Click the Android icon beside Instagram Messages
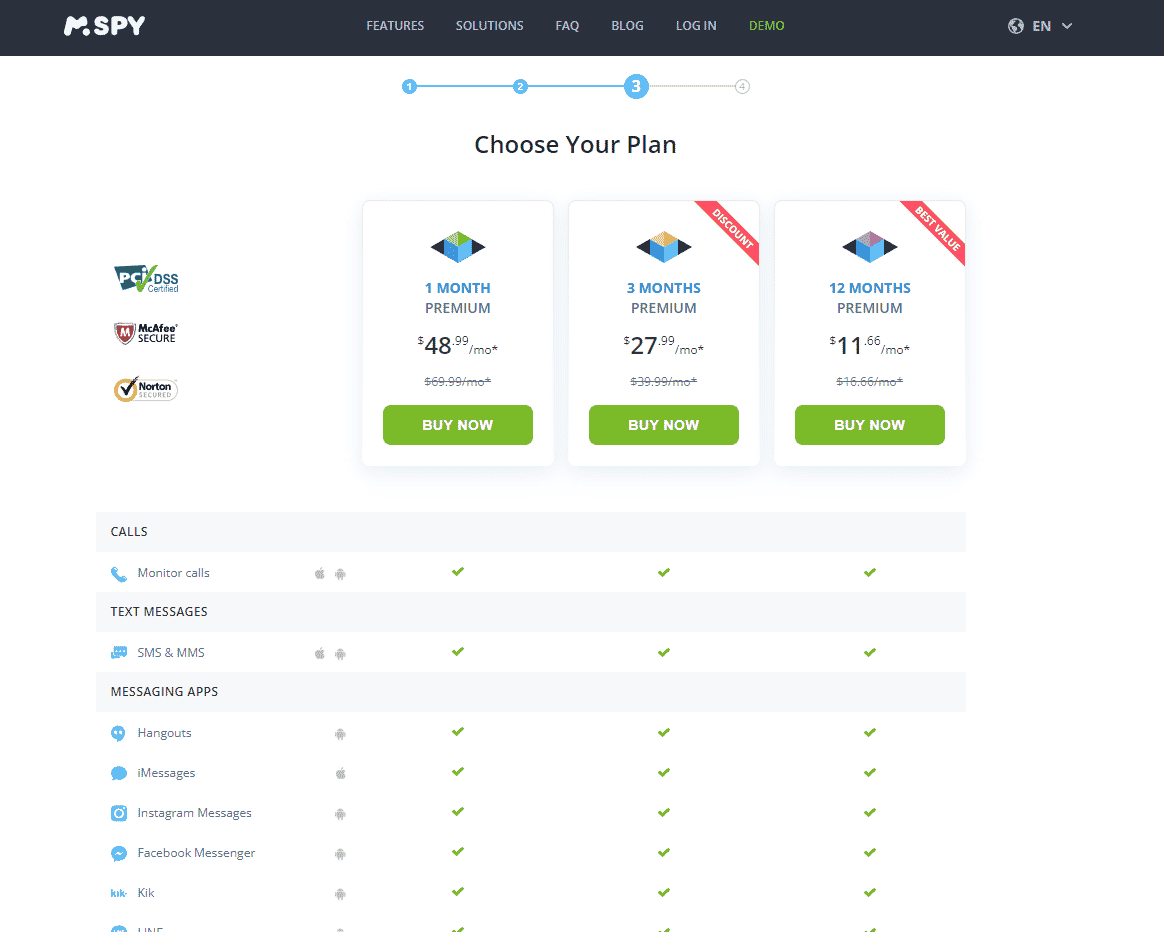1164x932 pixels. tap(340, 814)
